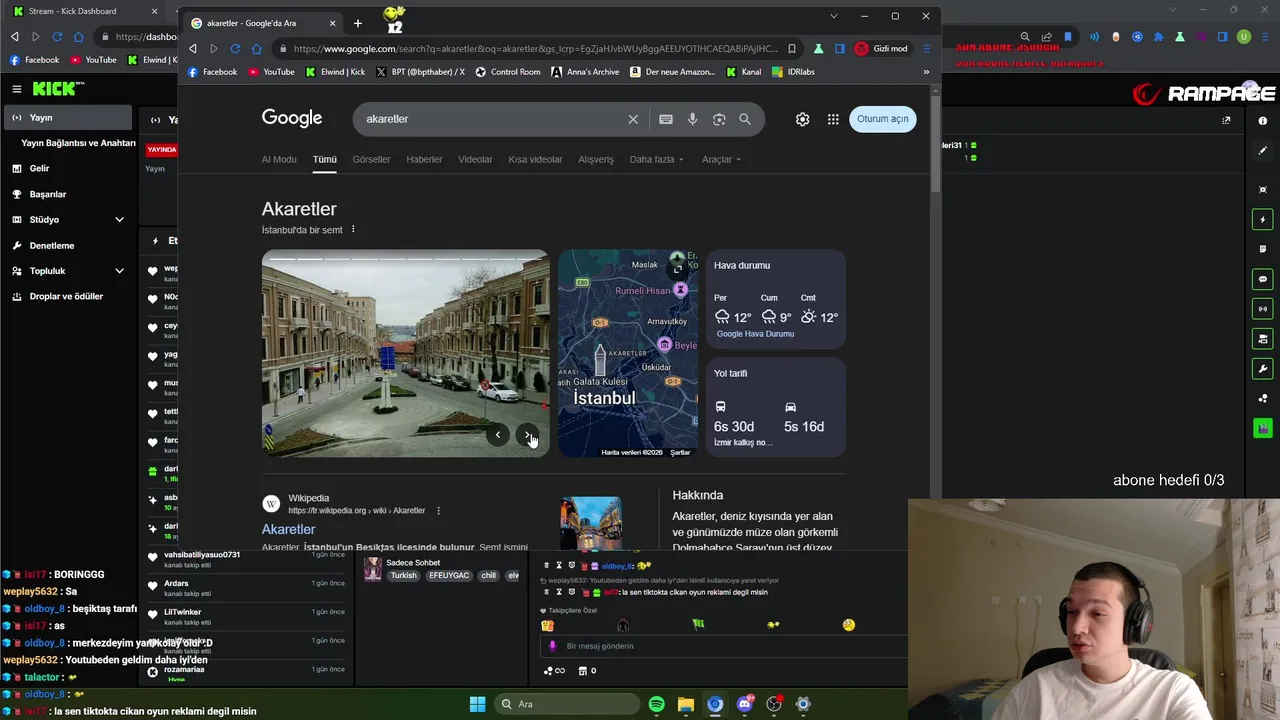Open Google Lens image search
The width and height of the screenshot is (1280, 720).
(719, 119)
